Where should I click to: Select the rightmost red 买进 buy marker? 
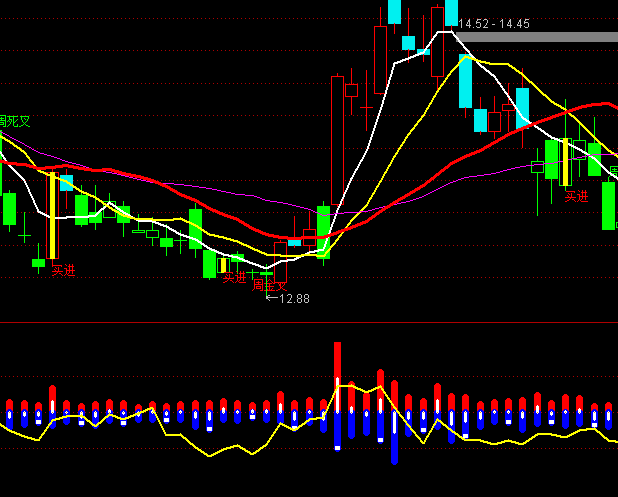577,197
